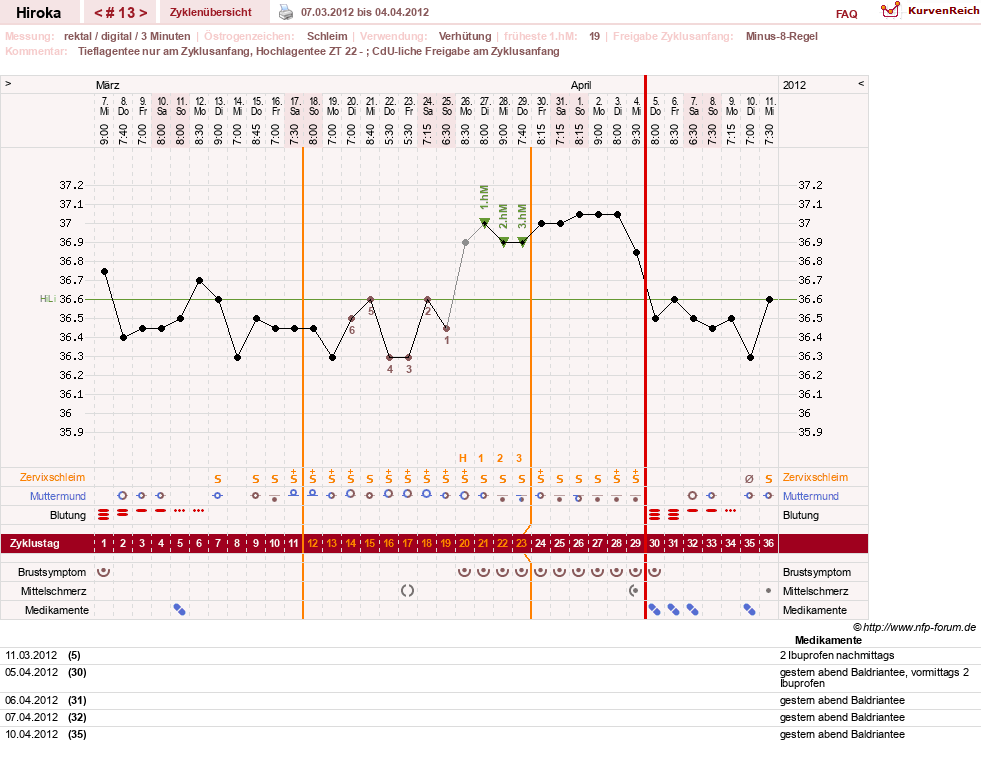The image size is (981, 773).
Task: Click the date column 7. Mi
Action: pos(104,106)
